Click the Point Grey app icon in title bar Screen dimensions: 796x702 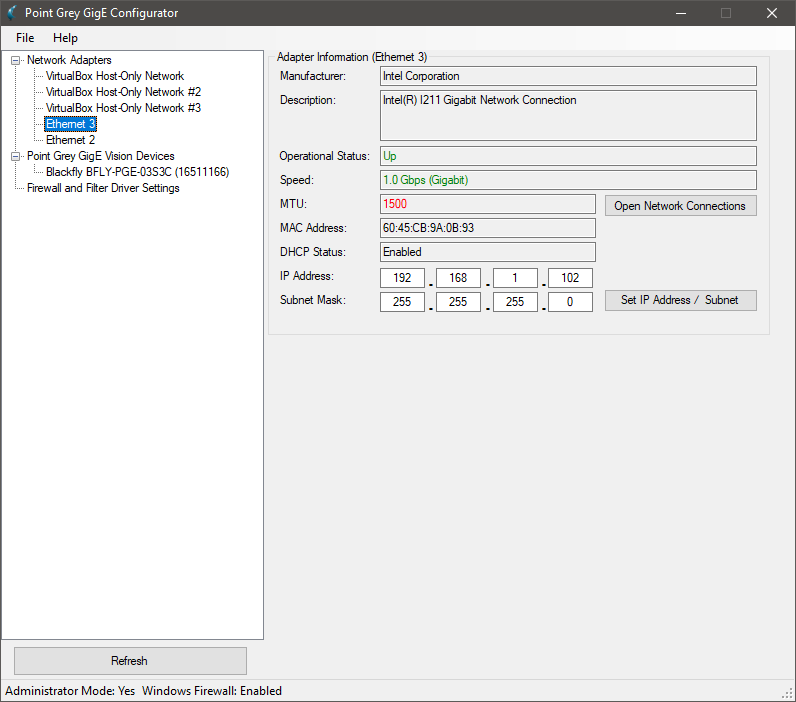[12, 13]
